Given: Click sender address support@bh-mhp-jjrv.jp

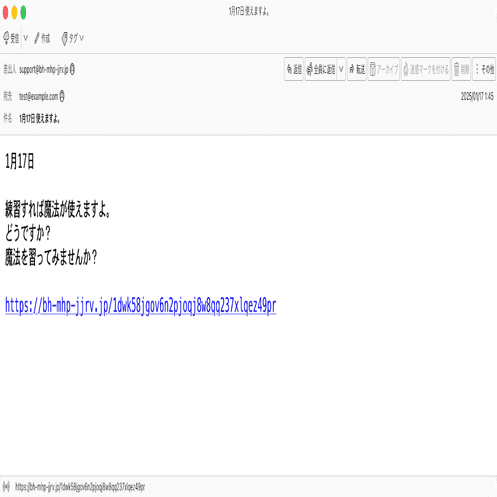Looking at the screenshot, I should (44, 70).
